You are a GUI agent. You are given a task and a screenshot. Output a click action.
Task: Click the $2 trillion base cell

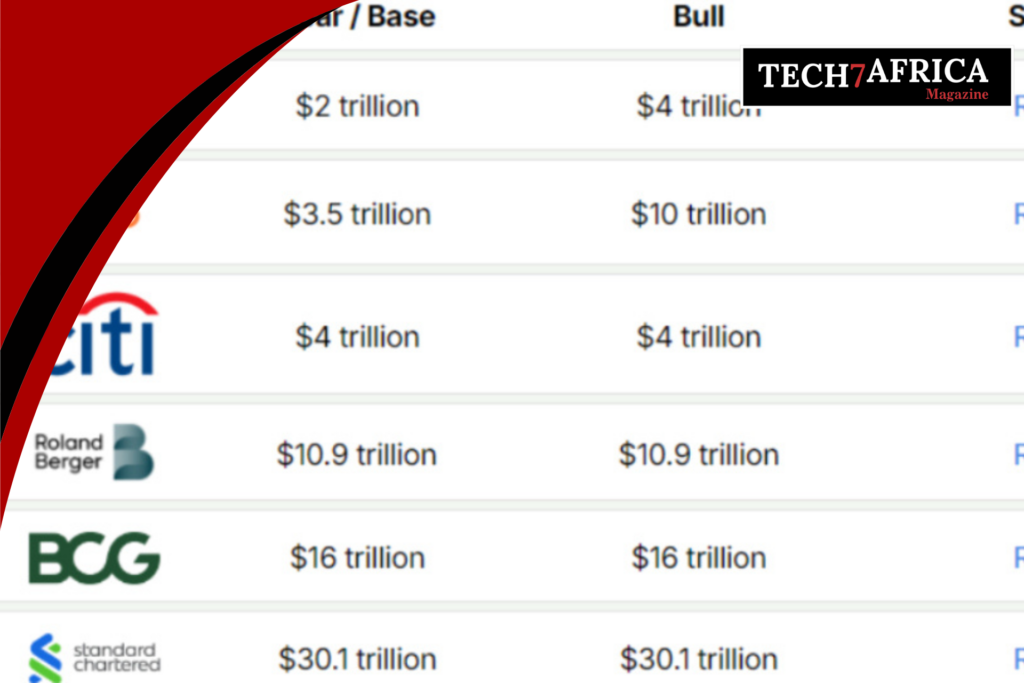coord(357,106)
